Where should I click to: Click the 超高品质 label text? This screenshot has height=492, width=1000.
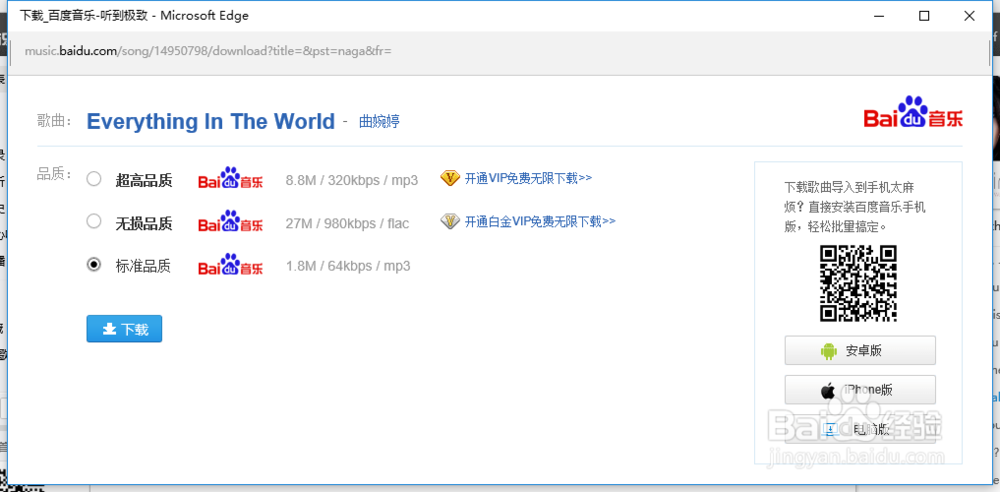coord(143,181)
